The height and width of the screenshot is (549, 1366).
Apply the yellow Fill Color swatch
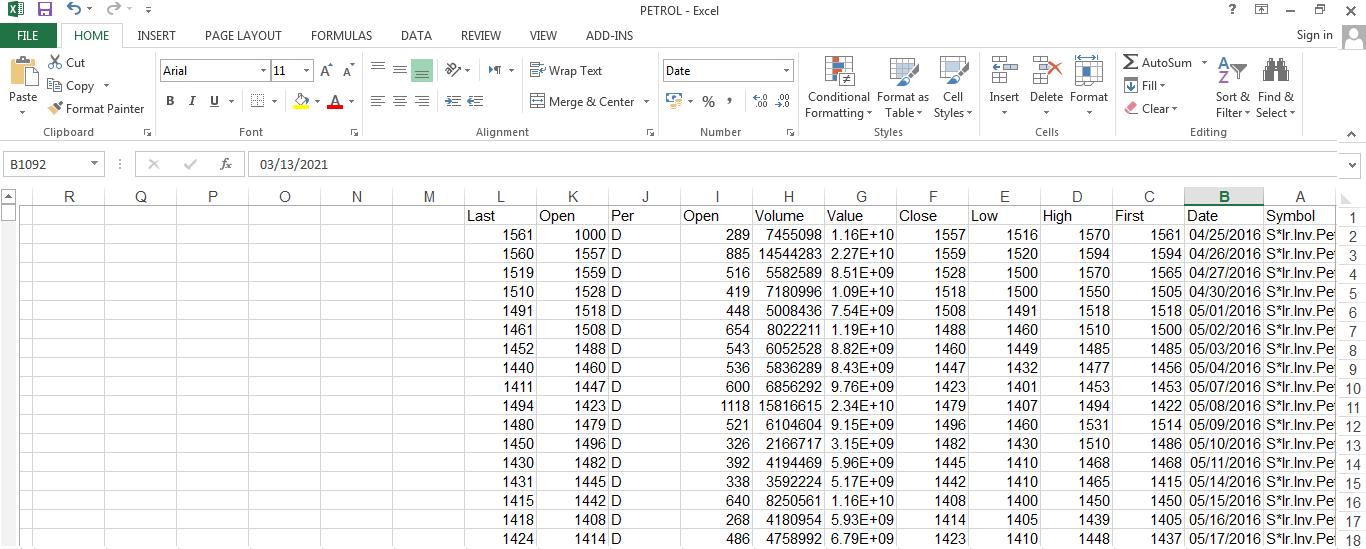[301, 102]
